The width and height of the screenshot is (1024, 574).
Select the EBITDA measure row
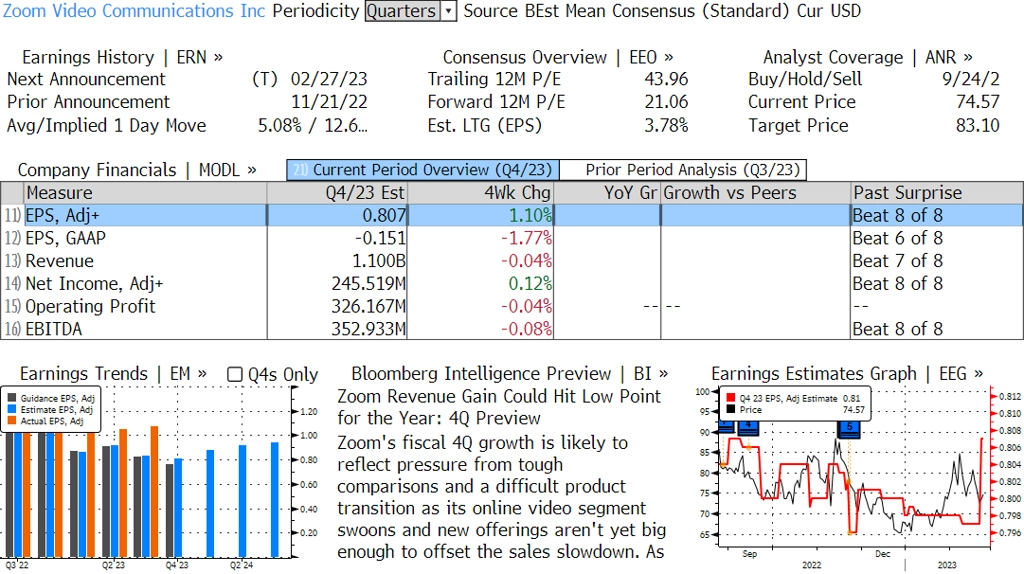tap(512, 329)
